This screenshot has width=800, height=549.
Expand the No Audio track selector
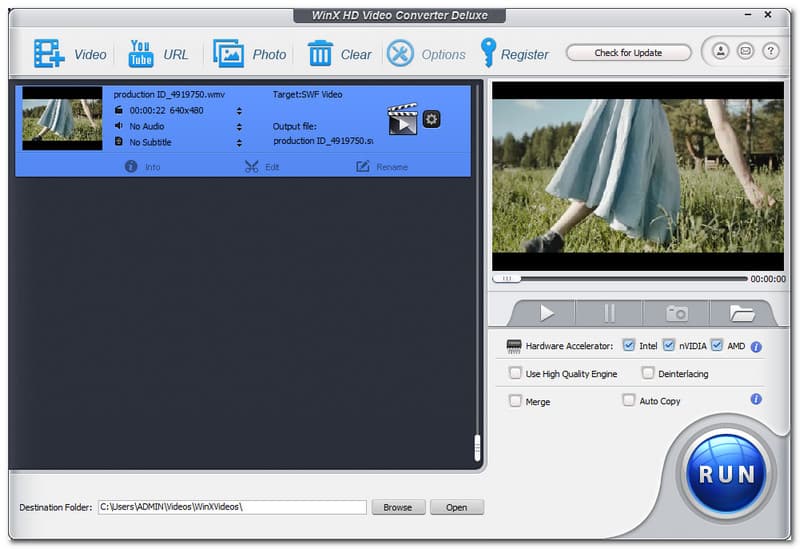pos(239,127)
